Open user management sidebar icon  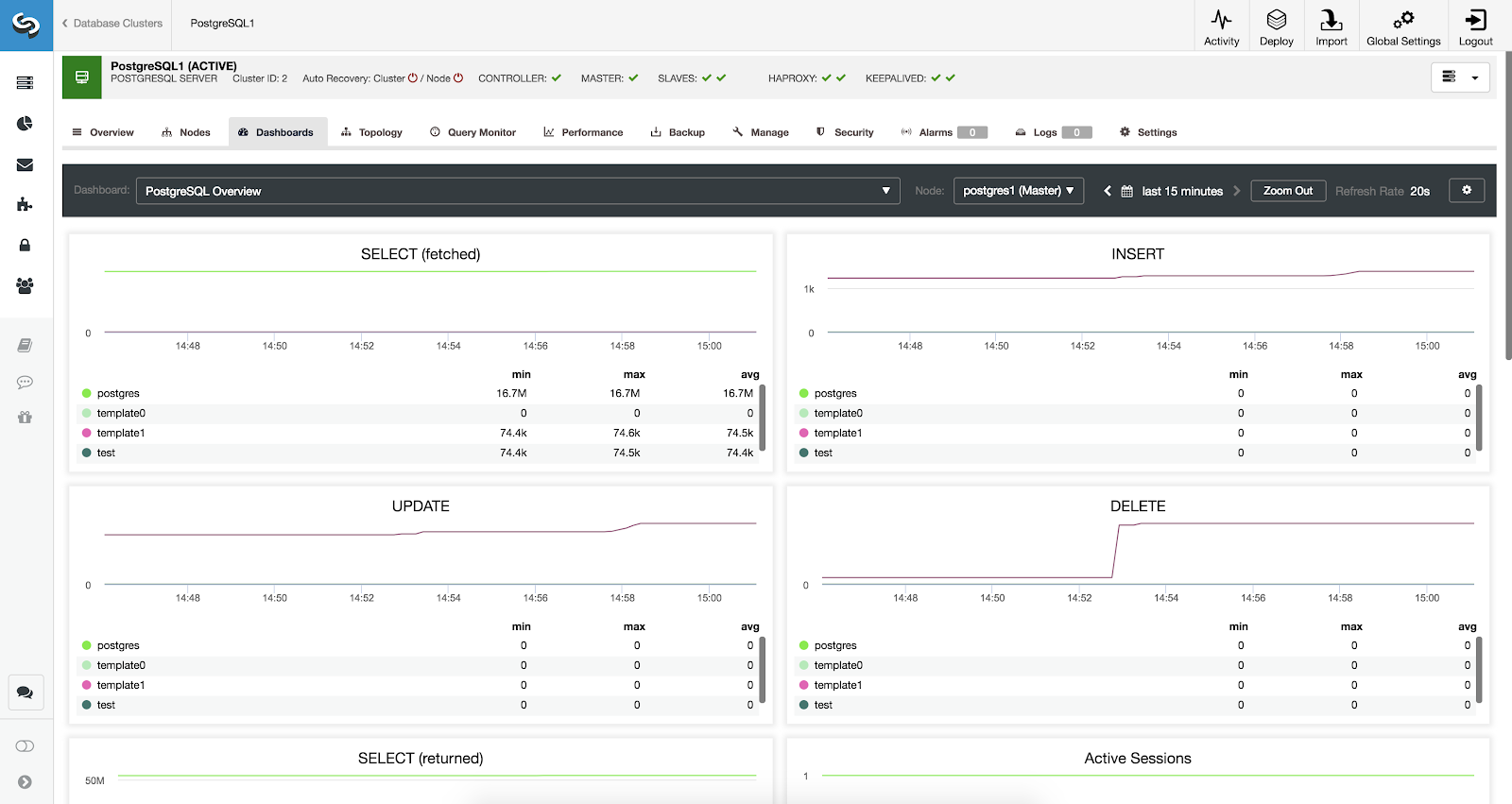[x=26, y=285]
